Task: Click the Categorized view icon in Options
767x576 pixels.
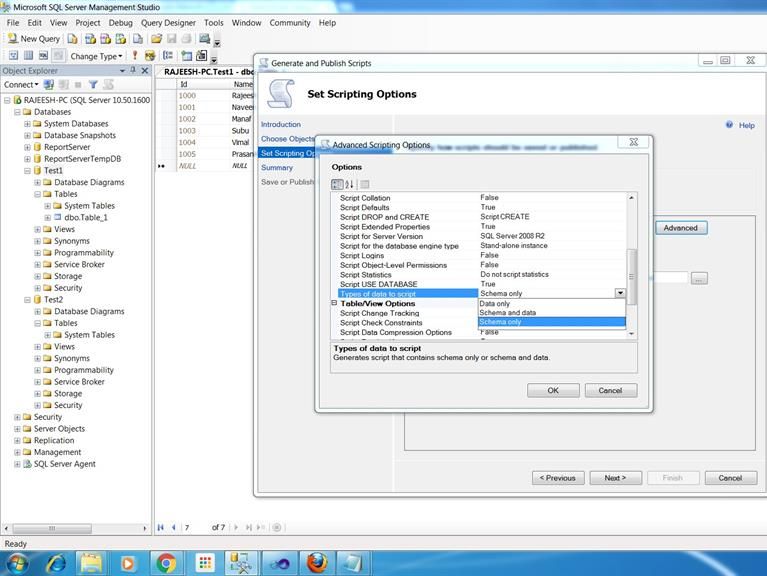Action: coord(337,184)
